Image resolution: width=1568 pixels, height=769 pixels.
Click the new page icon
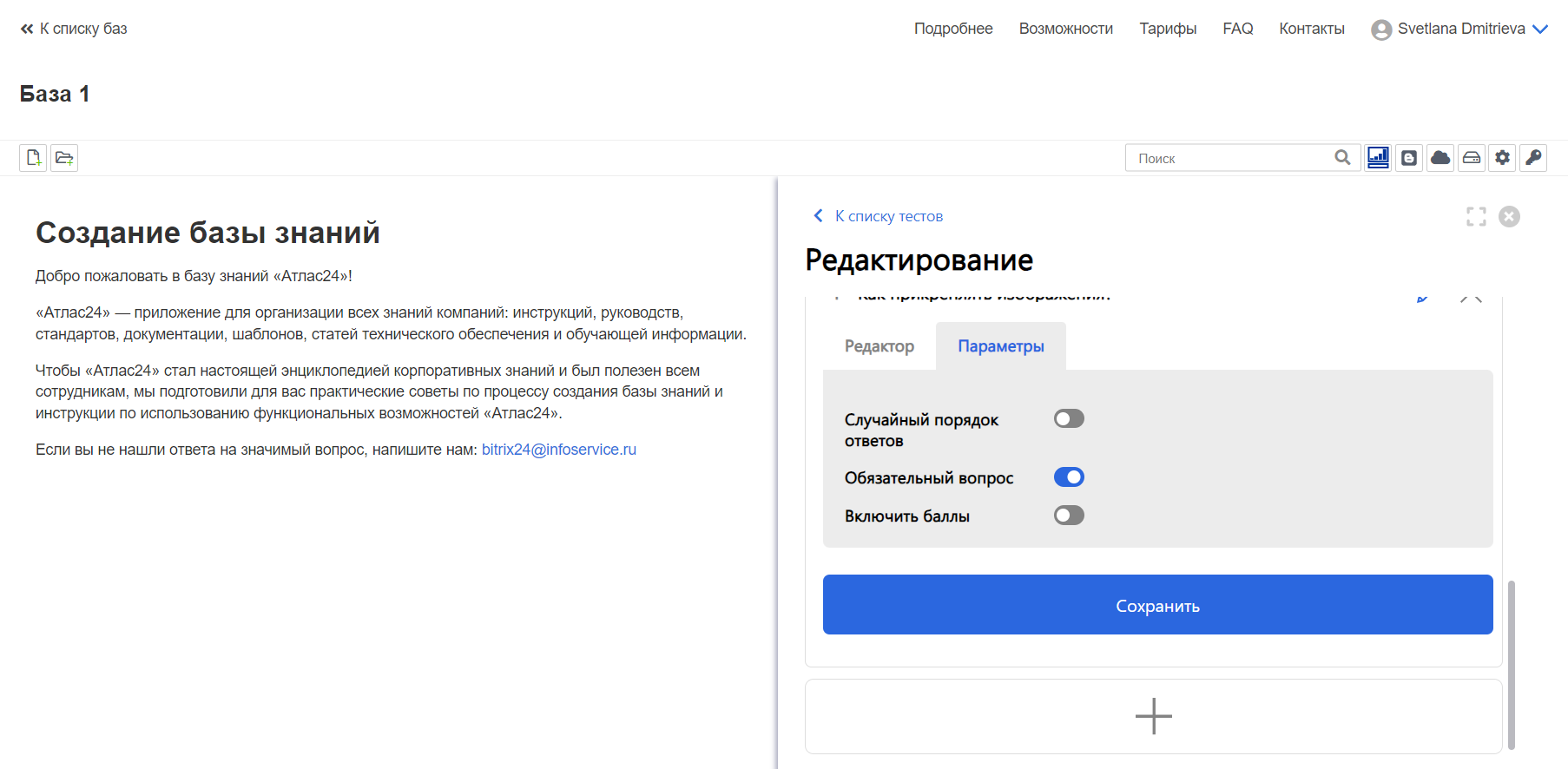click(x=33, y=158)
